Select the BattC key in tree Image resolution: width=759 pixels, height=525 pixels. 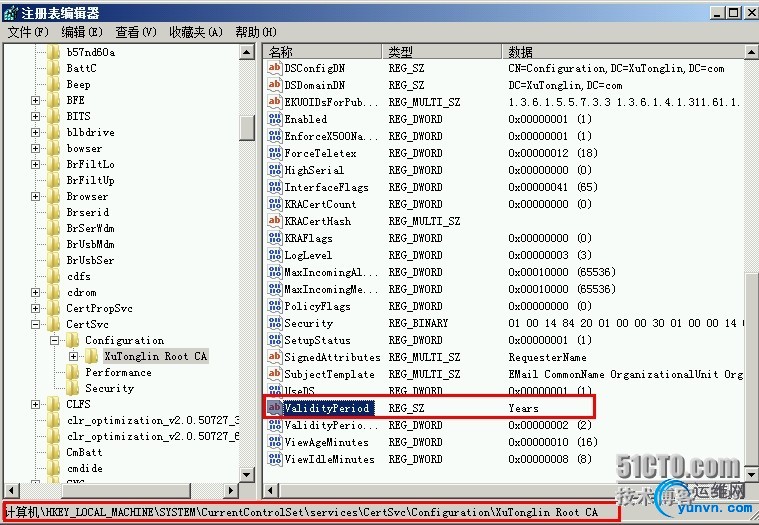(x=81, y=68)
